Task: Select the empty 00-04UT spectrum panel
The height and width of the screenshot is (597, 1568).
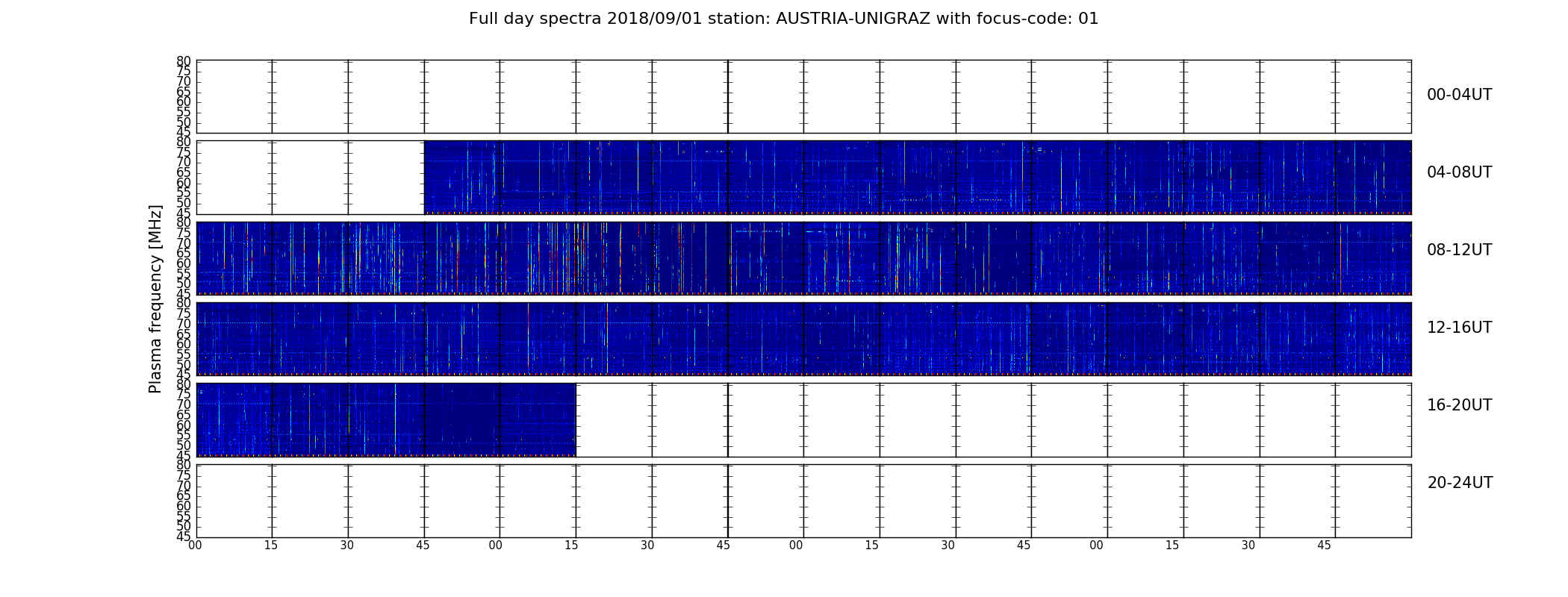Action: click(x=803, y=97)
